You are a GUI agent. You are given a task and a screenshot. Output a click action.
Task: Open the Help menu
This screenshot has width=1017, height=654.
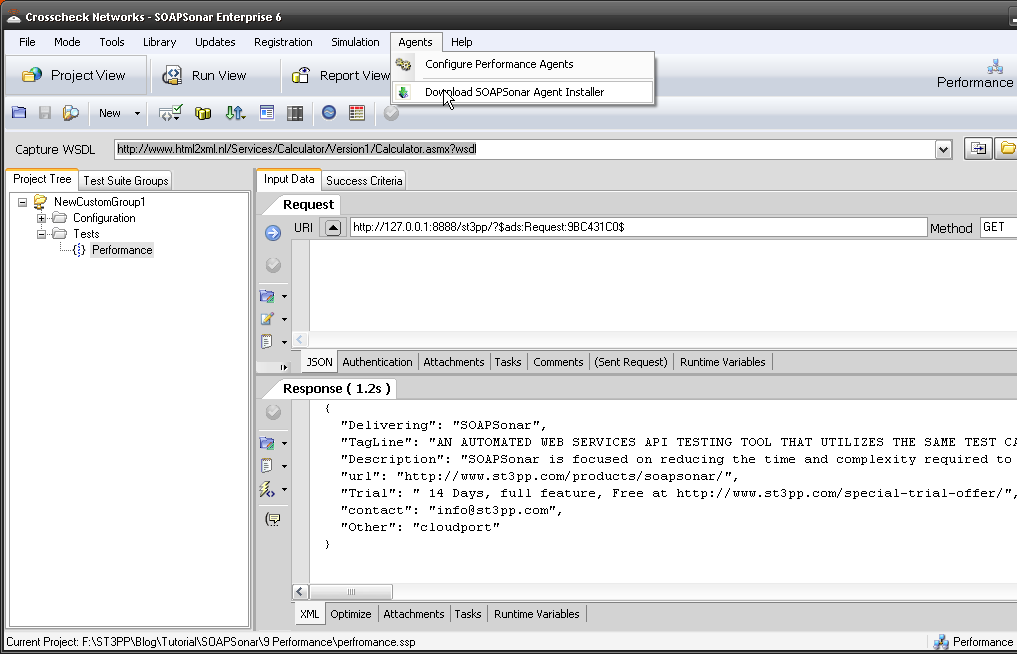pyautogui.click(x=461, y=42)
